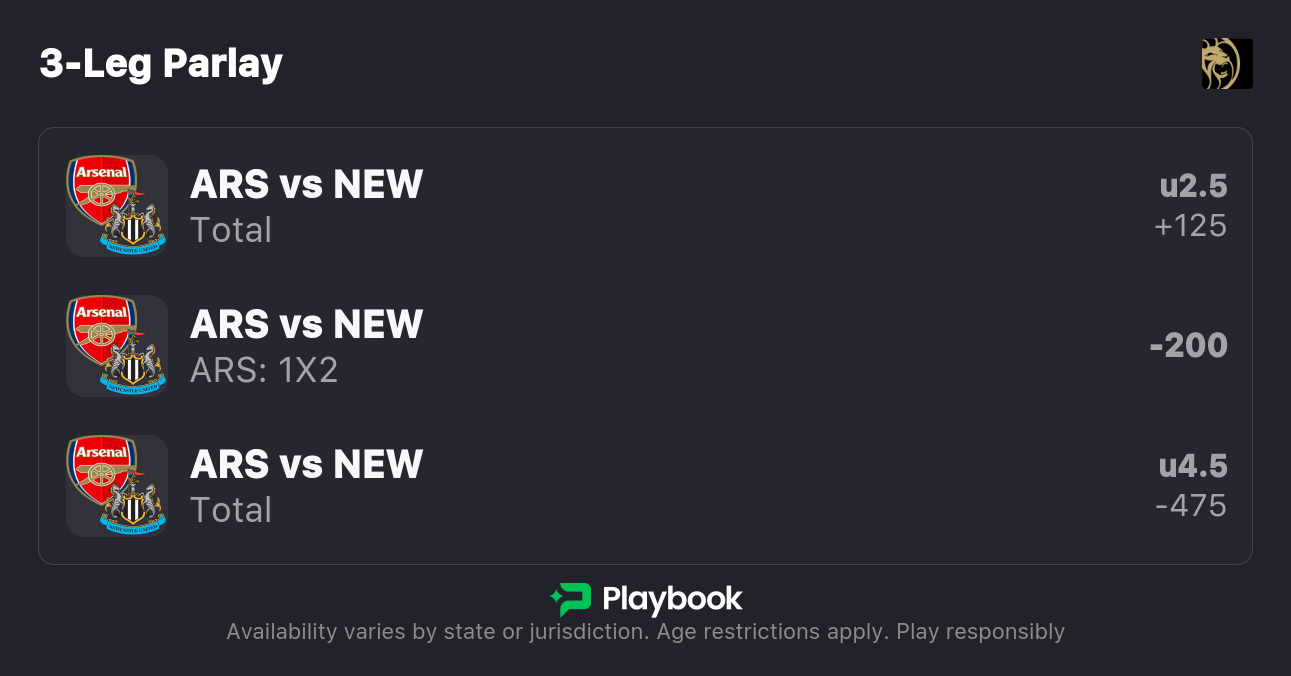
Task: Select the u4.5 total line value
Action: pyautogui.click(x=1193, y=466)
